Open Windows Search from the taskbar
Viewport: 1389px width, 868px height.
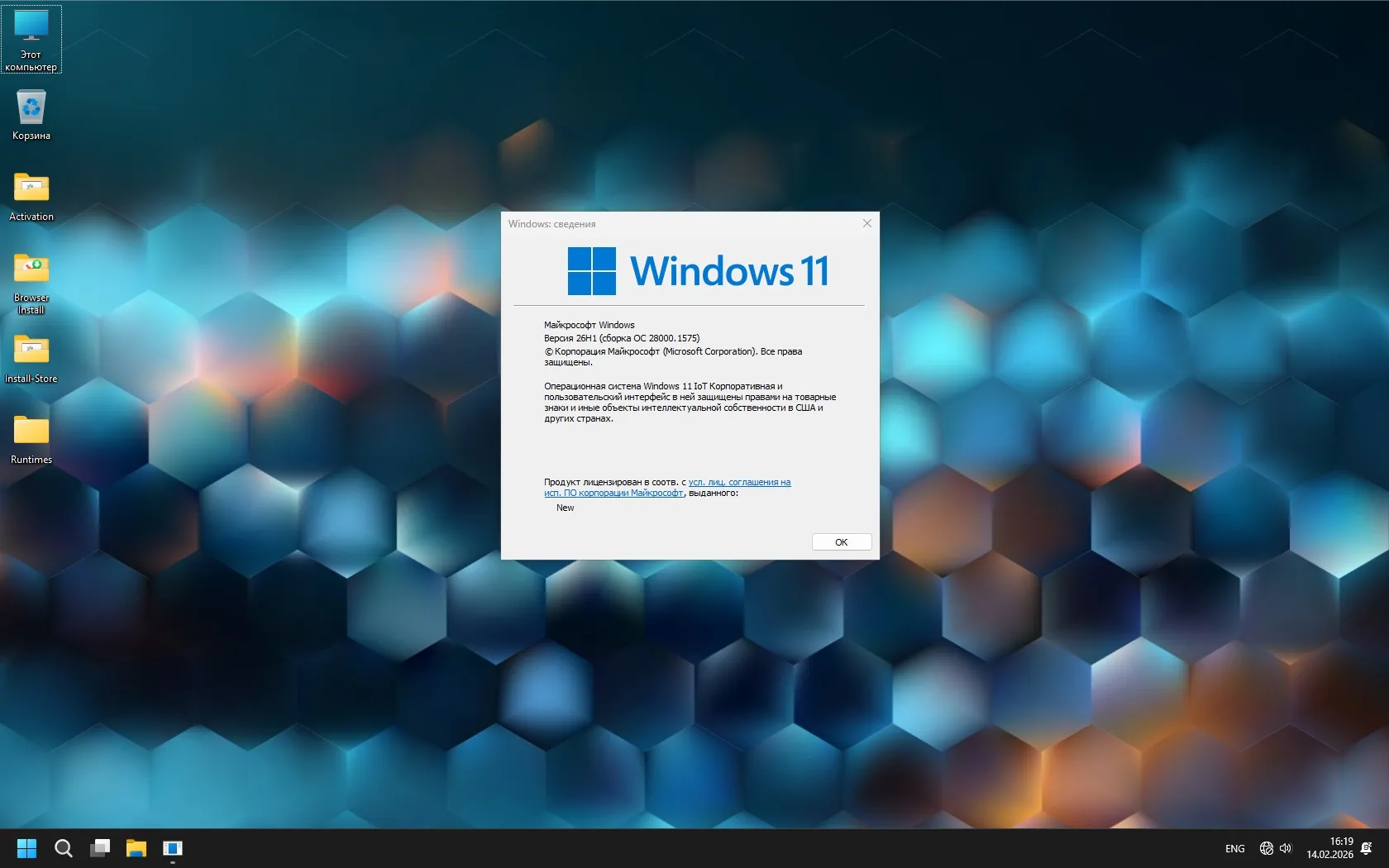click(63, 848)
